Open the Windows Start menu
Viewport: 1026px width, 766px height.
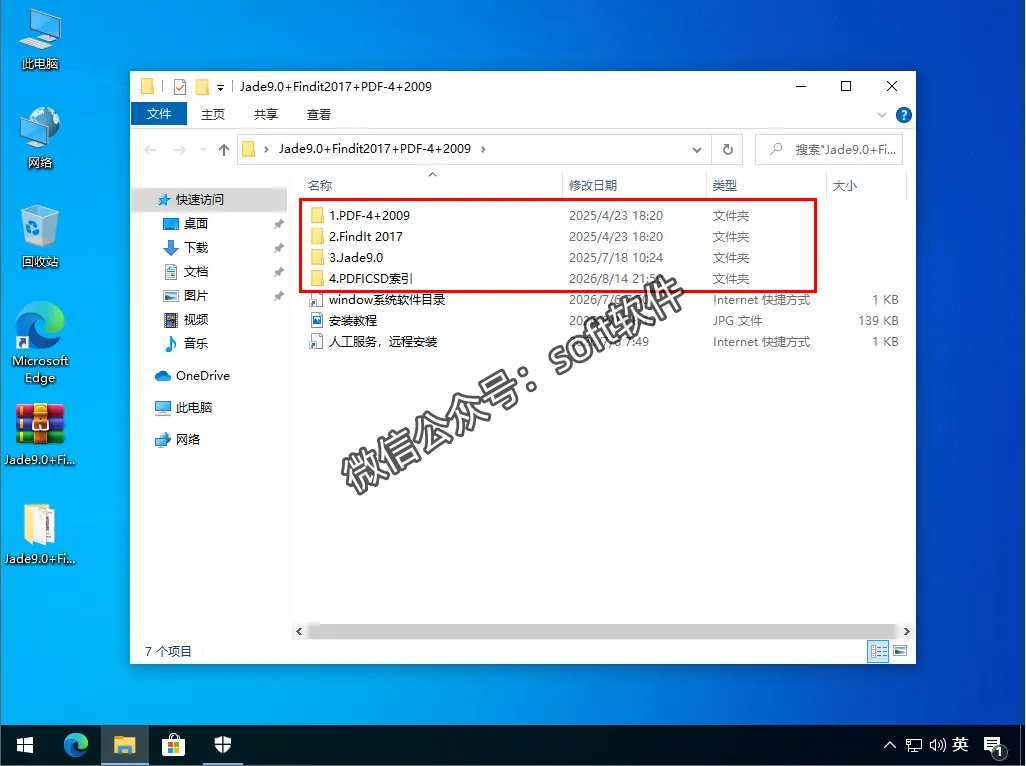pos(25,745)
